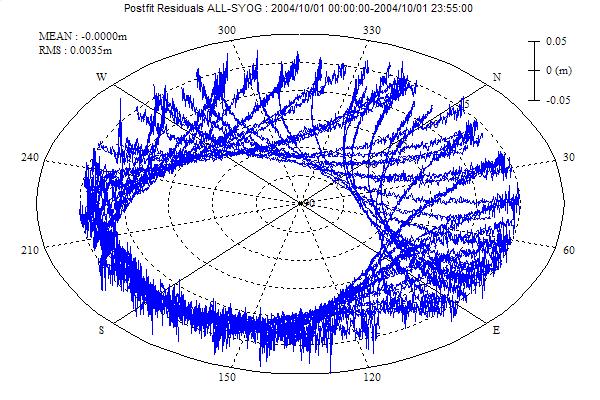Viewport: 600px width, 400px height.
Task: Click the E compass label
Action: click(497, 329)
